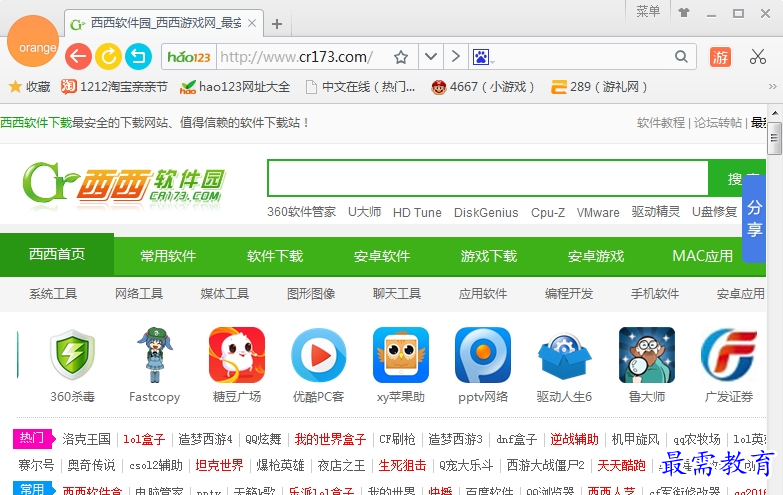Open 安卓游戏 navigation tab

pyautogui.click(x=596, y=256)
